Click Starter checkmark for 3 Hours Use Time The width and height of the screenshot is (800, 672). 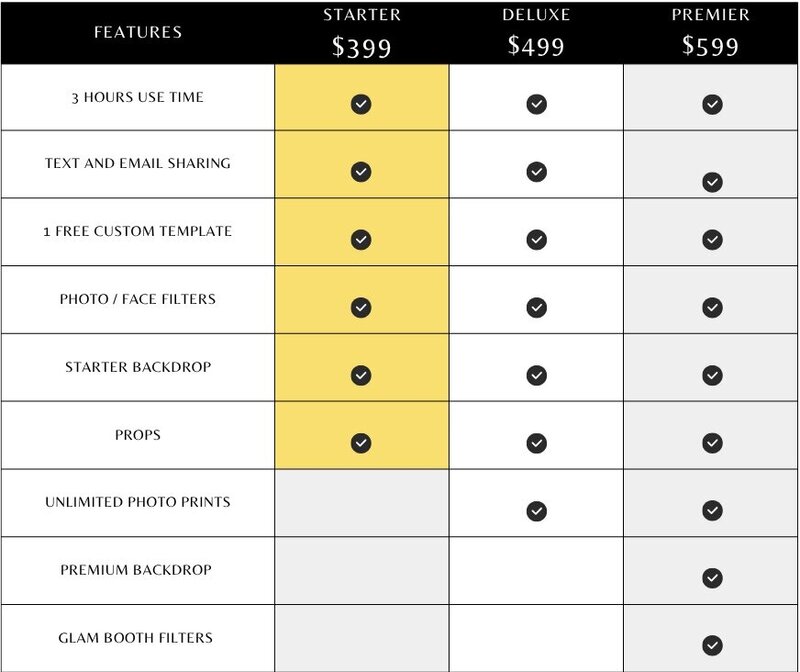coord(361,104)
